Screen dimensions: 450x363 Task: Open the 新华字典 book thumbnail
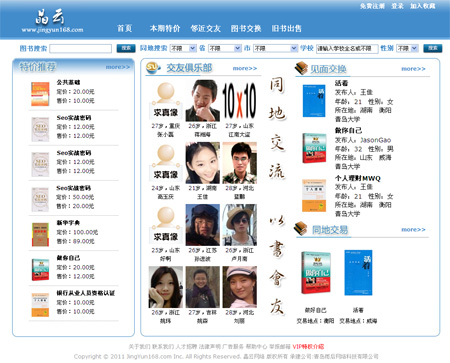[x=40, y=234]
